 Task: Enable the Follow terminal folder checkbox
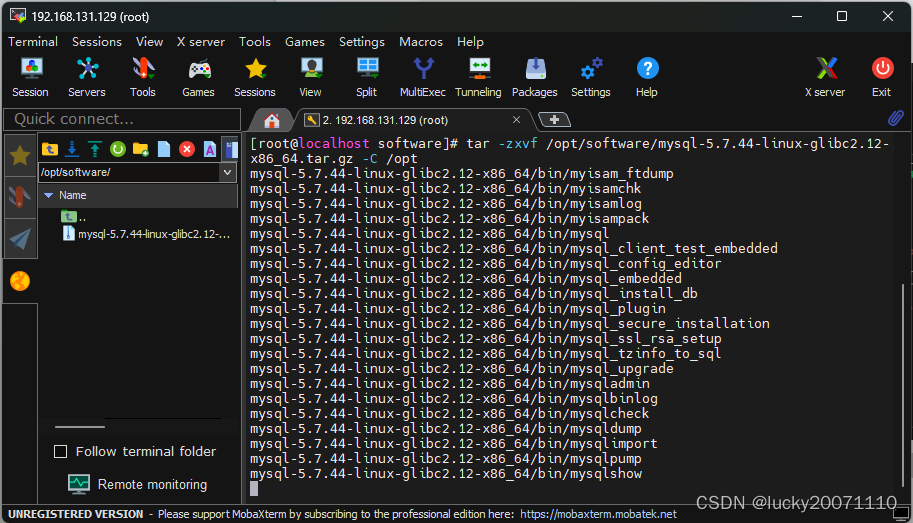pyautogui.click(x=61, y=451)
